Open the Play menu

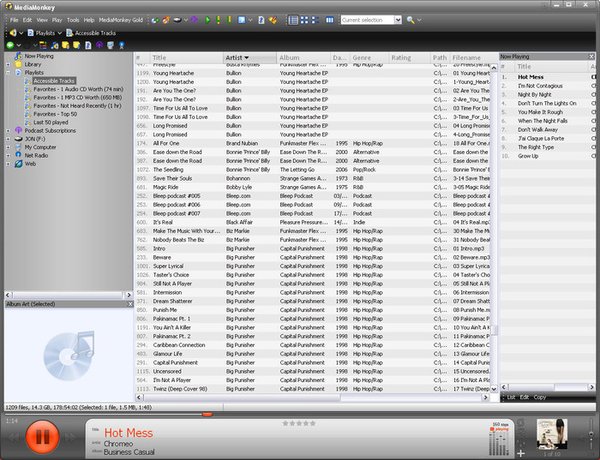(57, 20)
